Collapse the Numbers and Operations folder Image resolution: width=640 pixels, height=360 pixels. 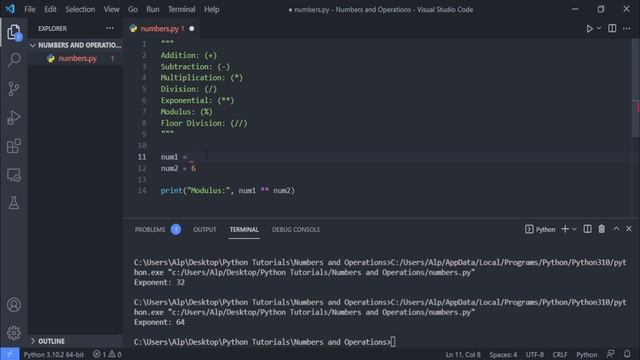(76, 45)
